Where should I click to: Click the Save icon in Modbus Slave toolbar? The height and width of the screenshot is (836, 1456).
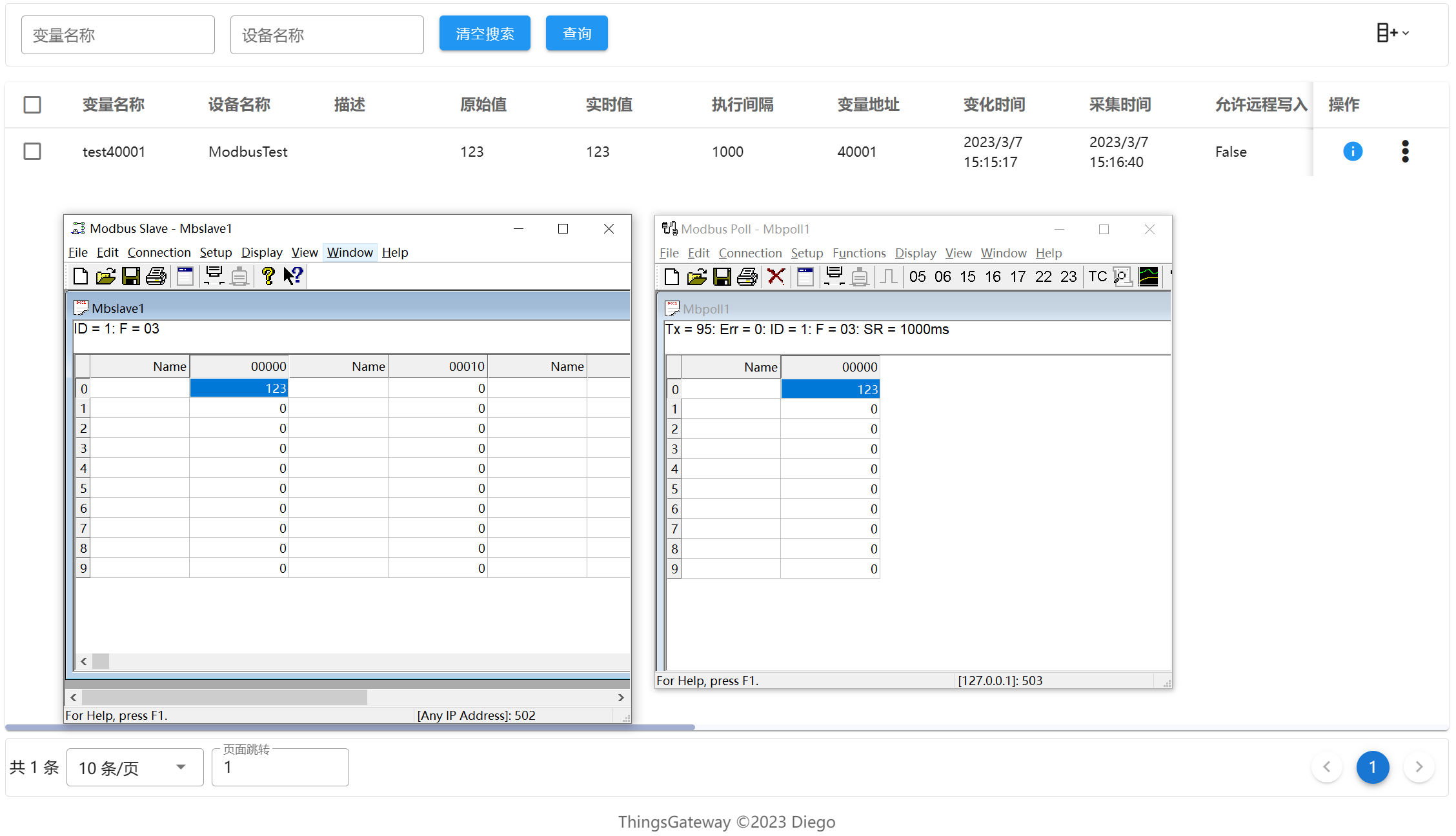(131, 277)
